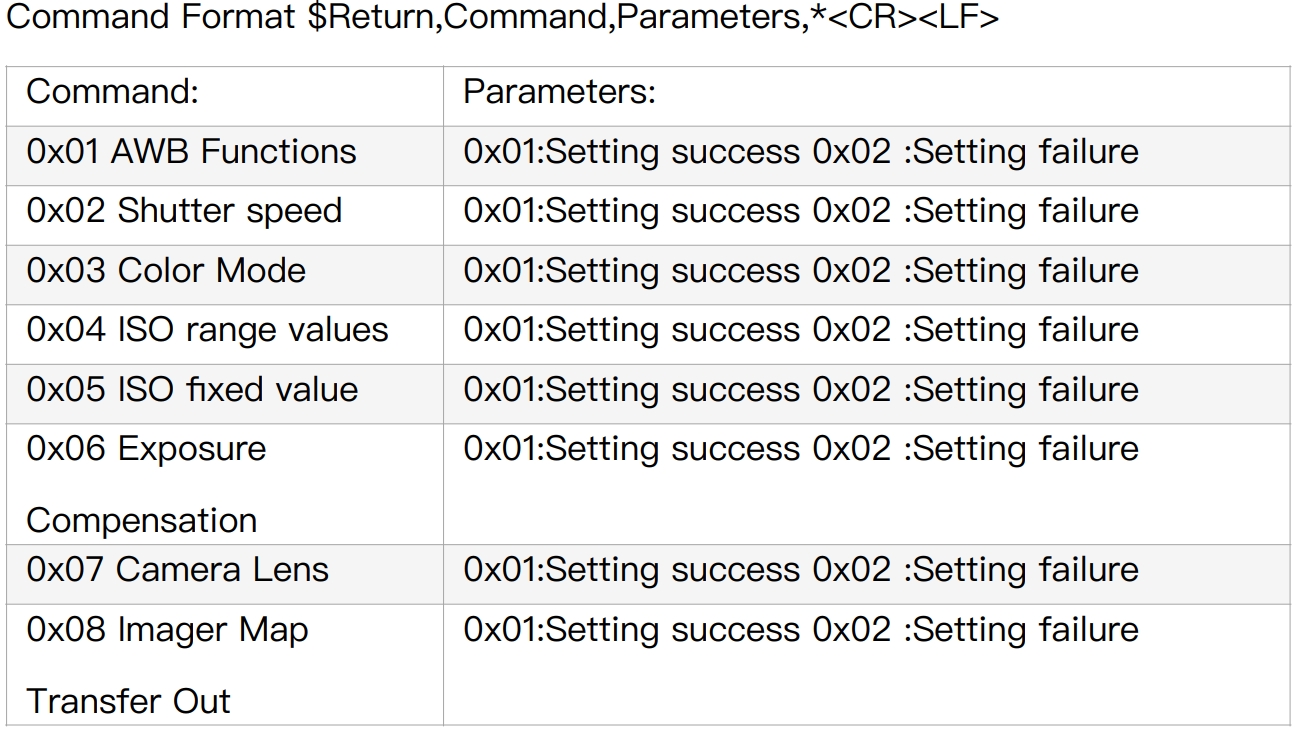1296x732 pixels.
Task: Click the <CR><LF> text in heading
Action: click(913, 17)
